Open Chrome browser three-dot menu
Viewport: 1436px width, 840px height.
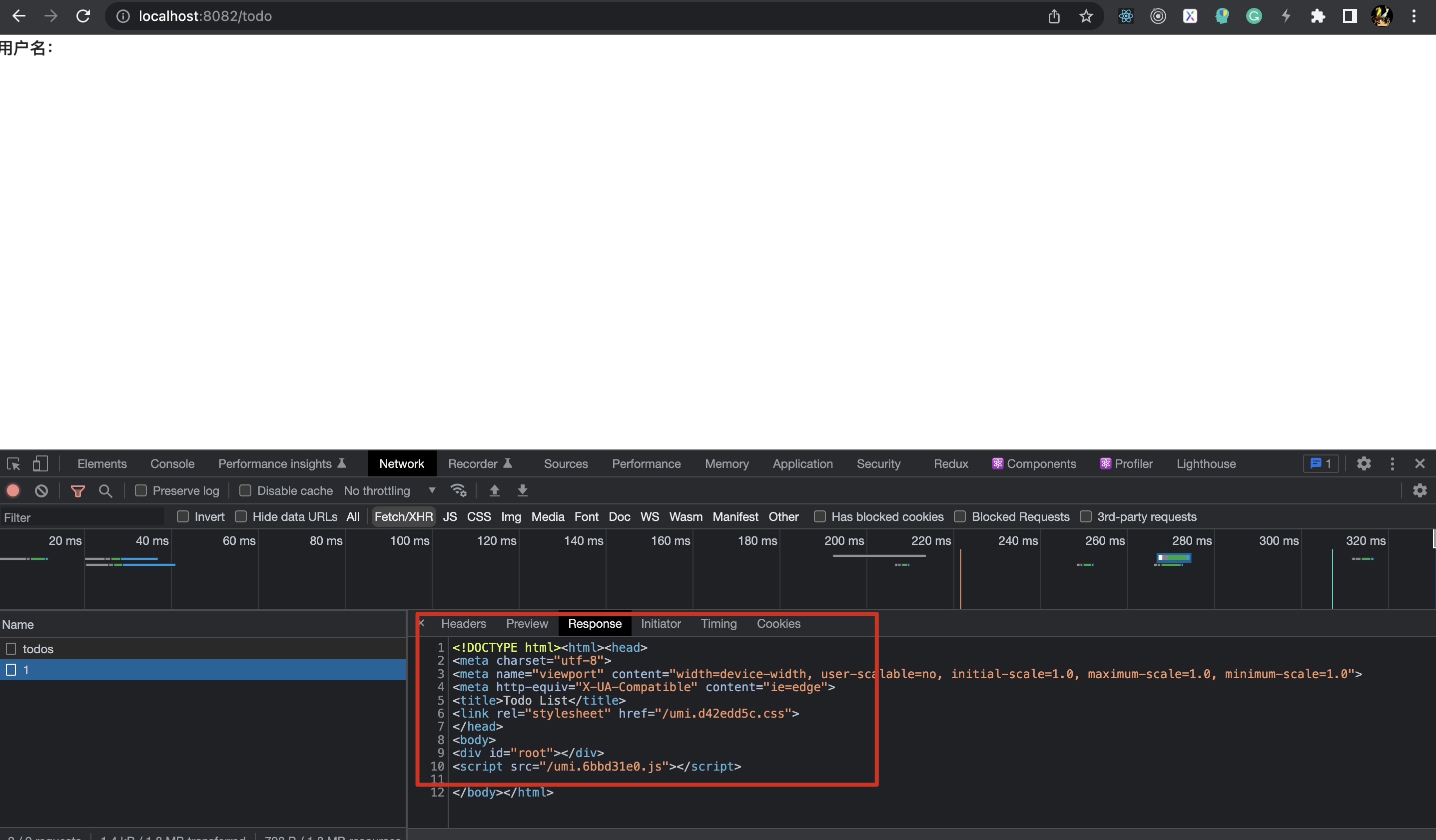click(1414, 16)
